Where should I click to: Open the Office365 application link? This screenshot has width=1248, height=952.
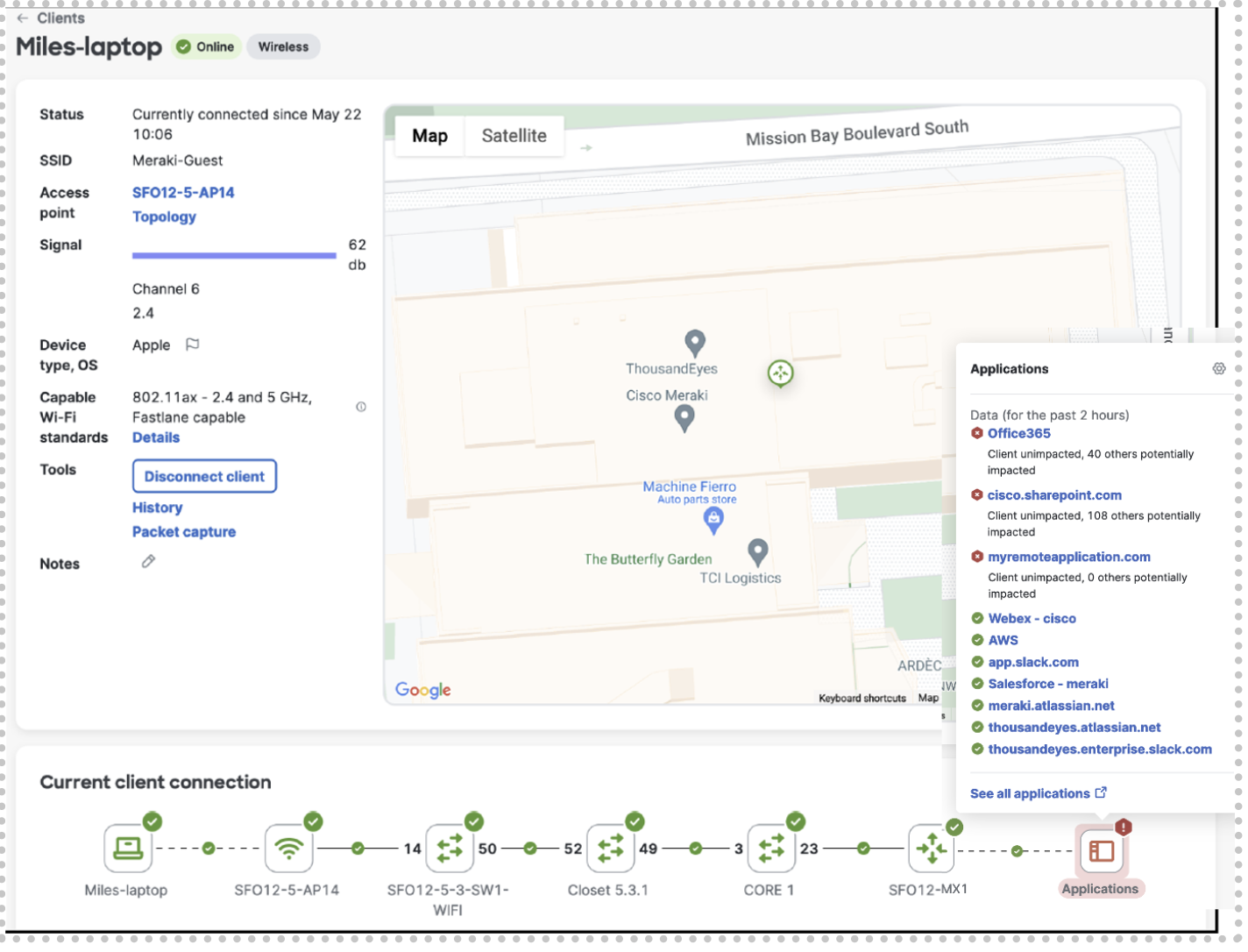pos(1018,433)
